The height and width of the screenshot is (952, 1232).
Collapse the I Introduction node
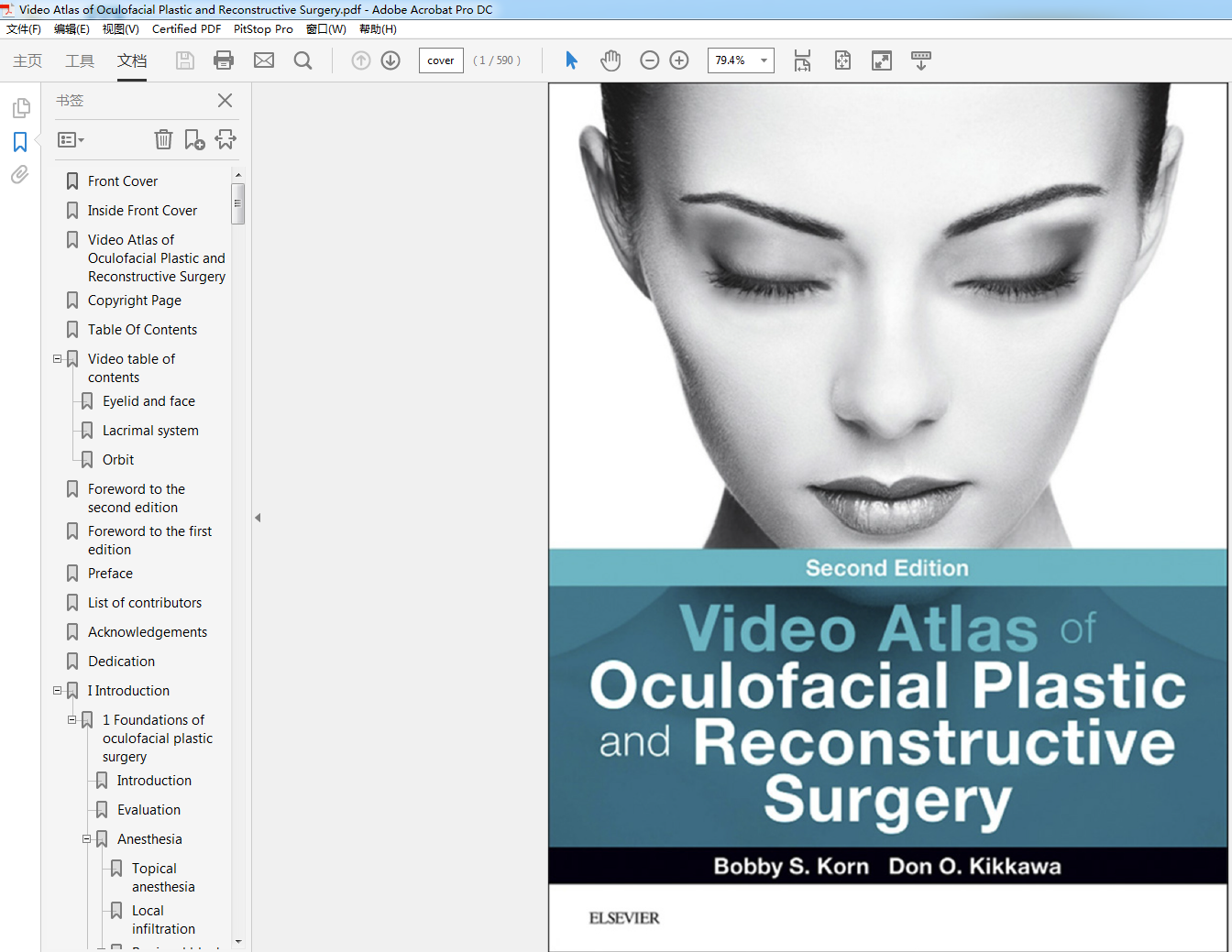coord(58,691)
